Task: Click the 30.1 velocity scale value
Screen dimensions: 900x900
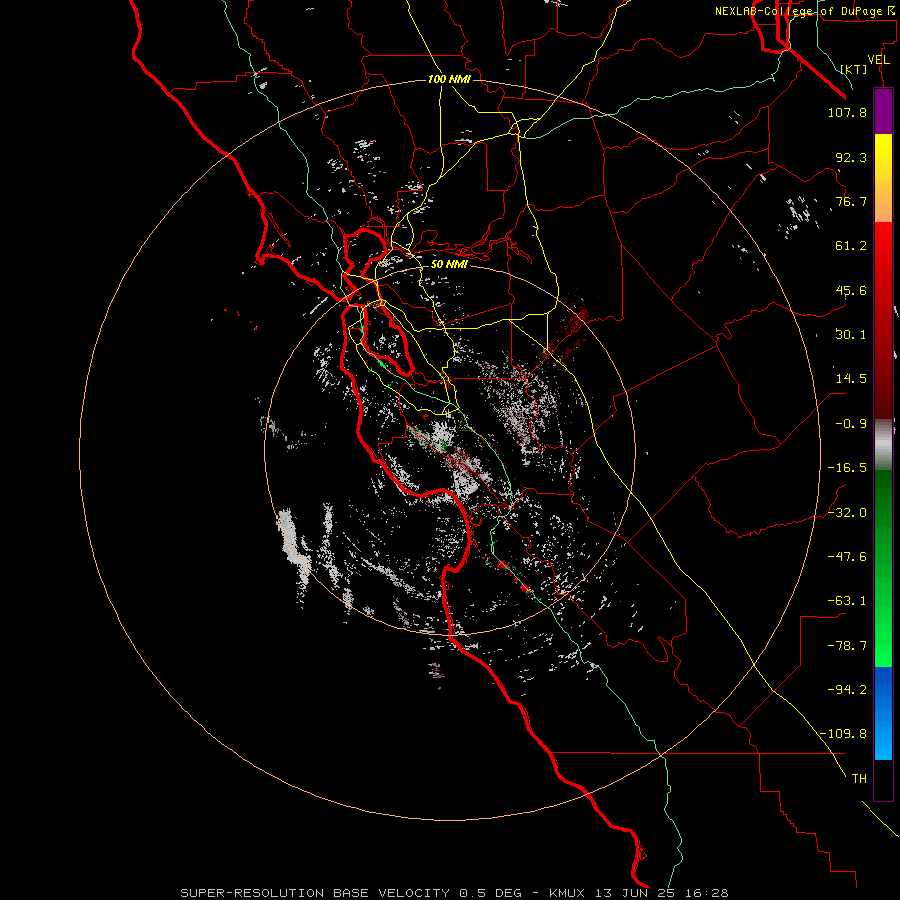Action: click(x=851, y=335)
